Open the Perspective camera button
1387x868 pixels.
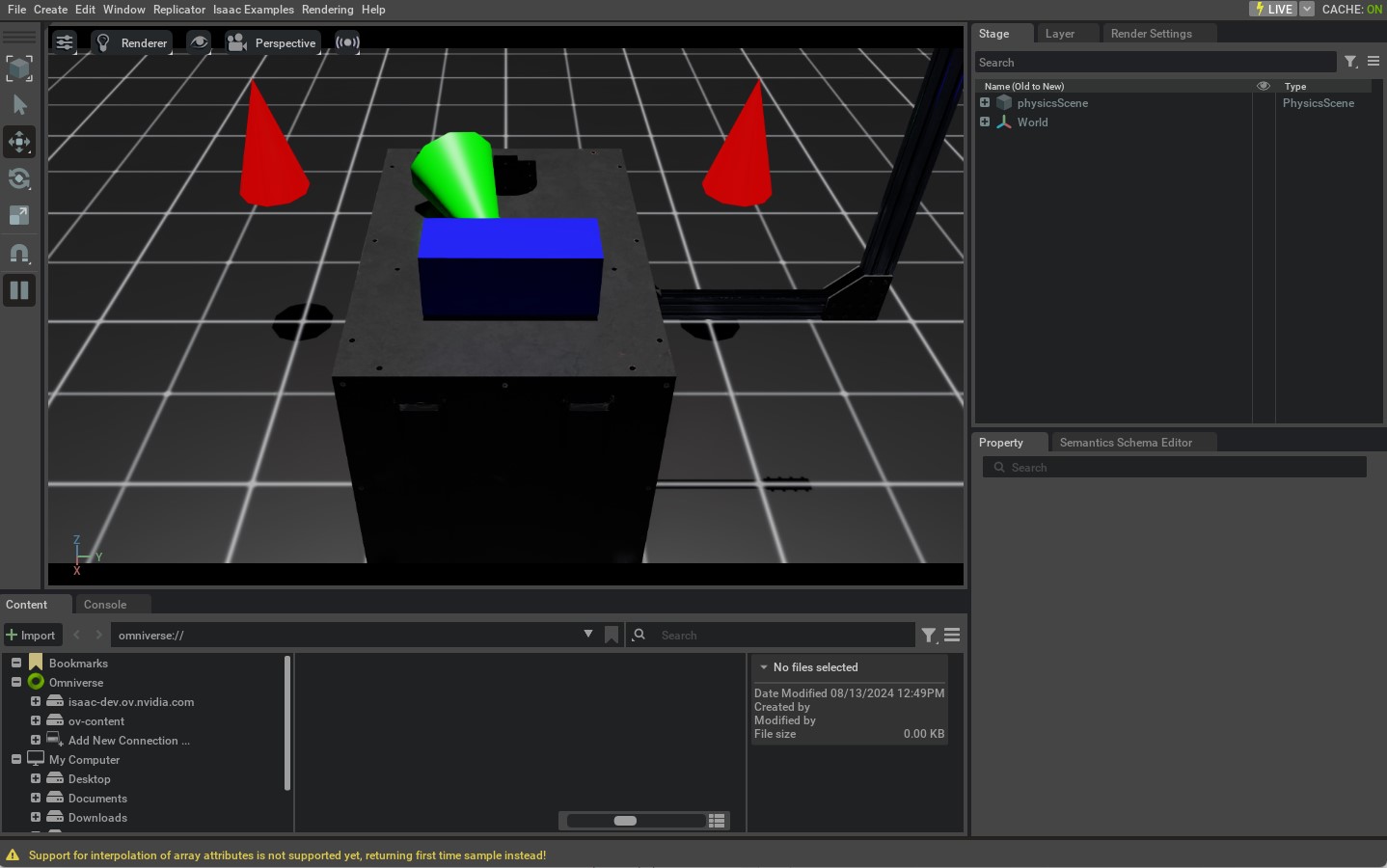272,42
